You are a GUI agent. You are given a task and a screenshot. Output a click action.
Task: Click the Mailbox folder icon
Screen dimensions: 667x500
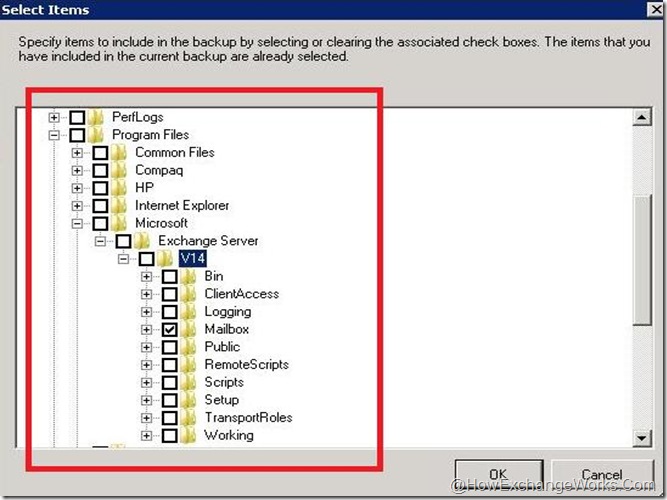[188, 329]
